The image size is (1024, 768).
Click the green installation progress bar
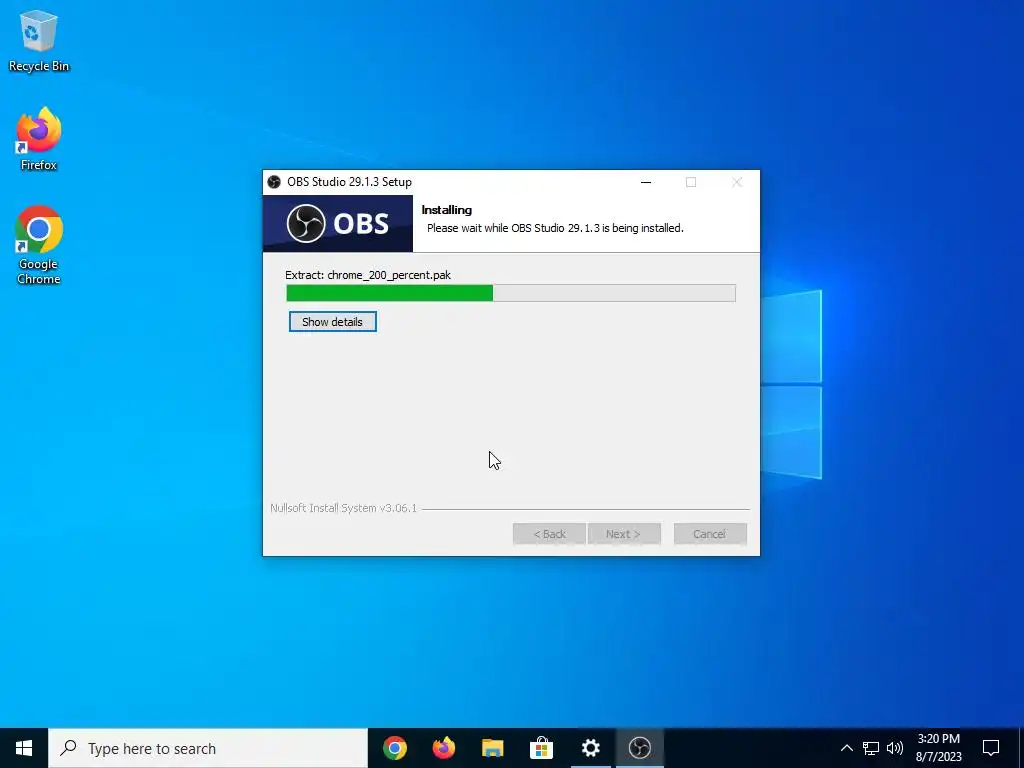[511, 293]
